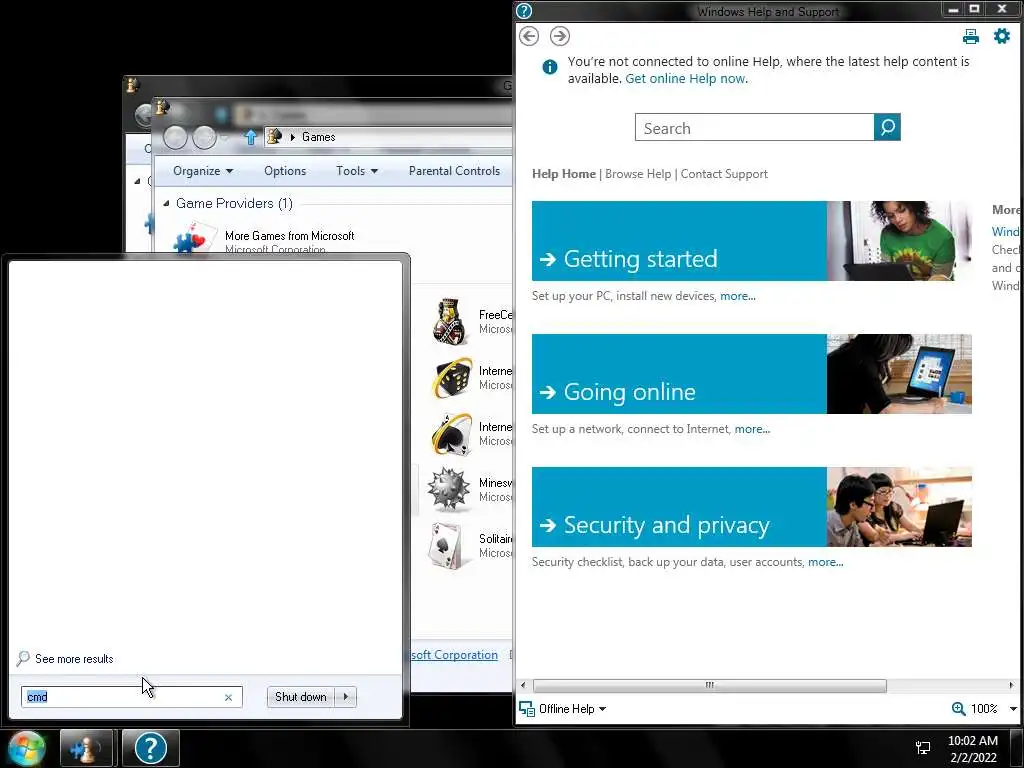
Task: Click more link under Security and privacy
Action: click(825, 562)
